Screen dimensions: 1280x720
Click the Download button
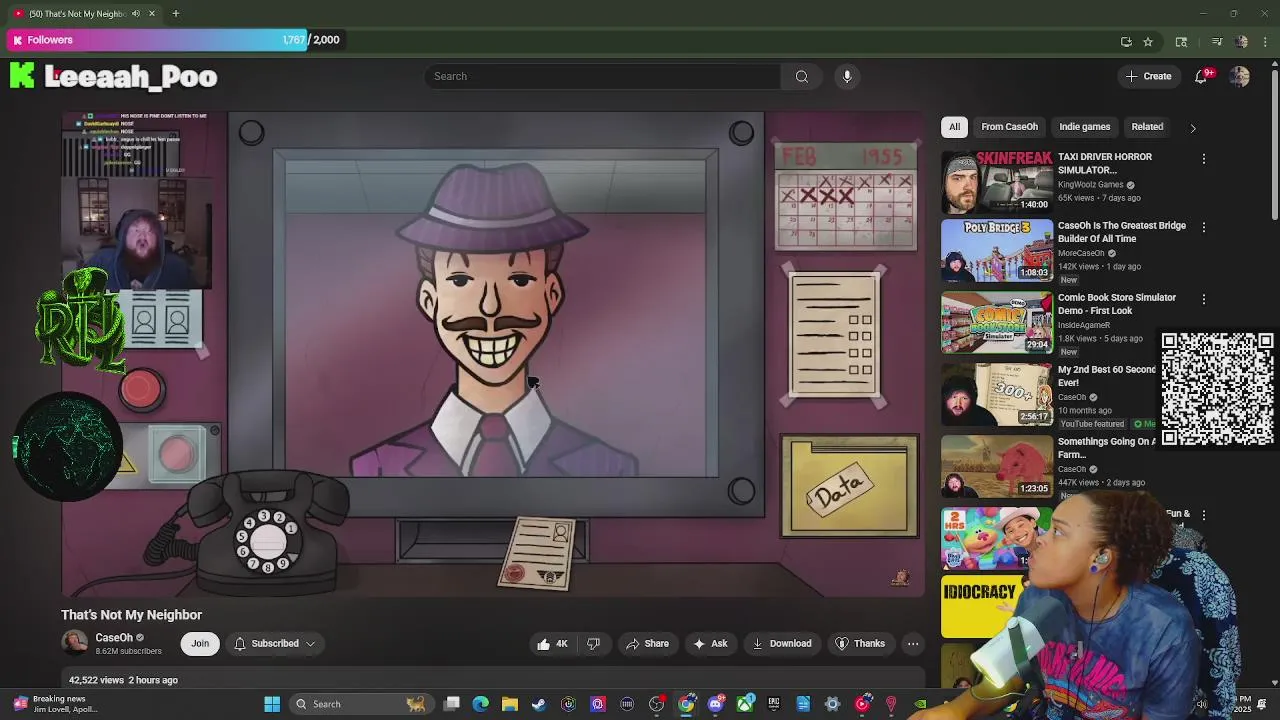pyautogui.click(x=782, y=644)
